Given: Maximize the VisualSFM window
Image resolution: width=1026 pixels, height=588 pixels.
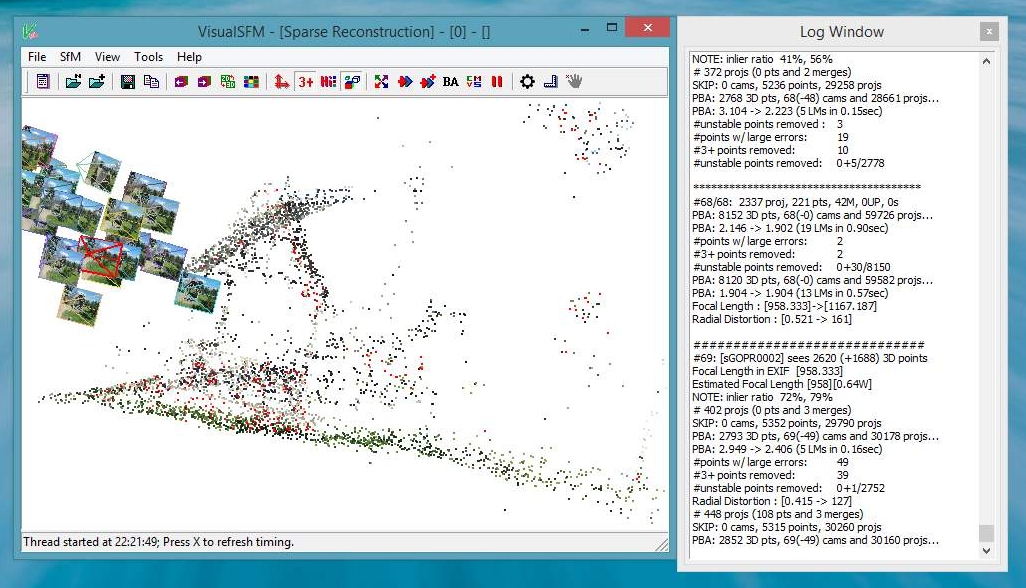Looking at the screenshot, I should click(612, 27).
